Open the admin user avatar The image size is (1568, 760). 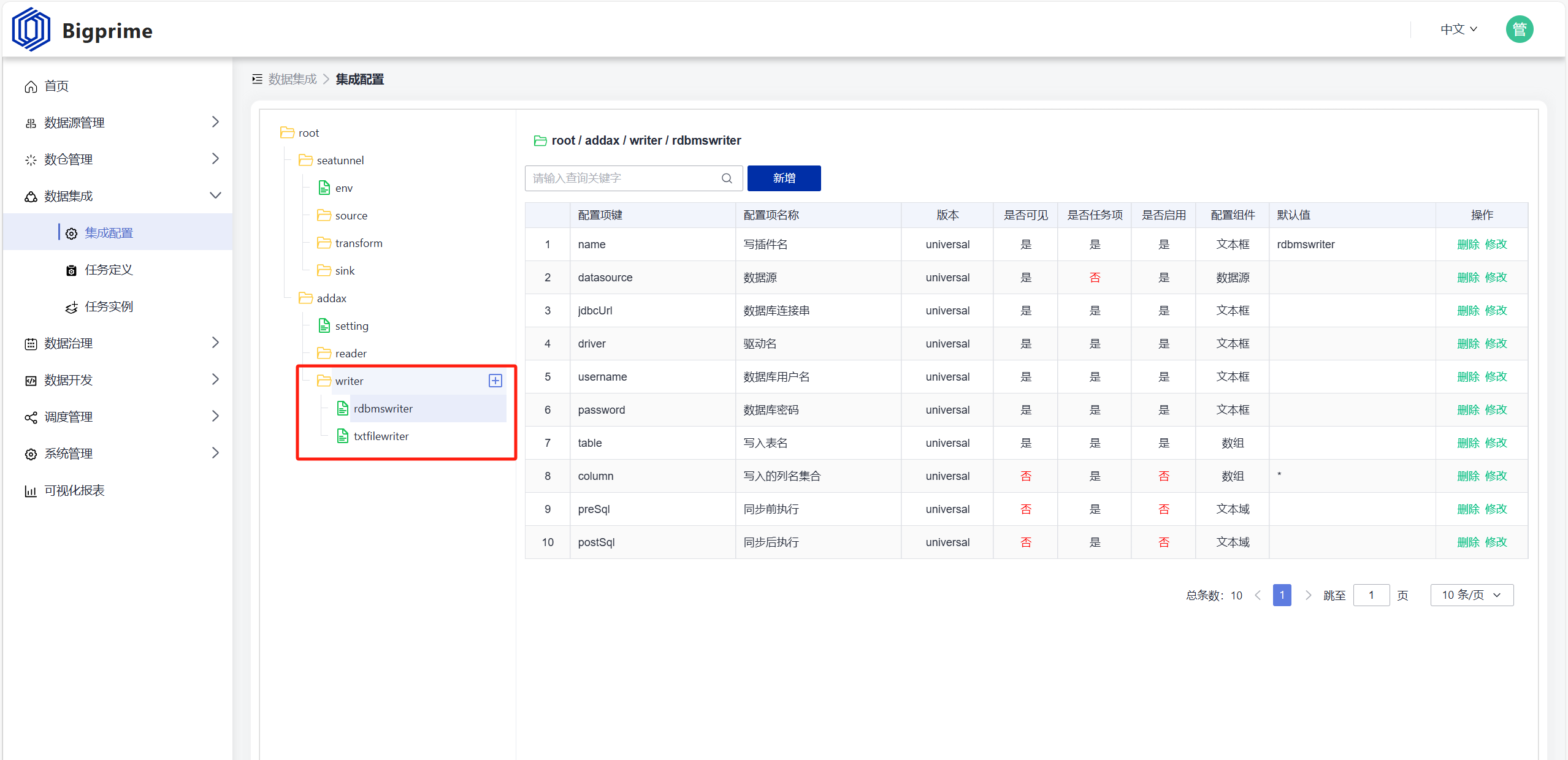[x=1519, y=29]
